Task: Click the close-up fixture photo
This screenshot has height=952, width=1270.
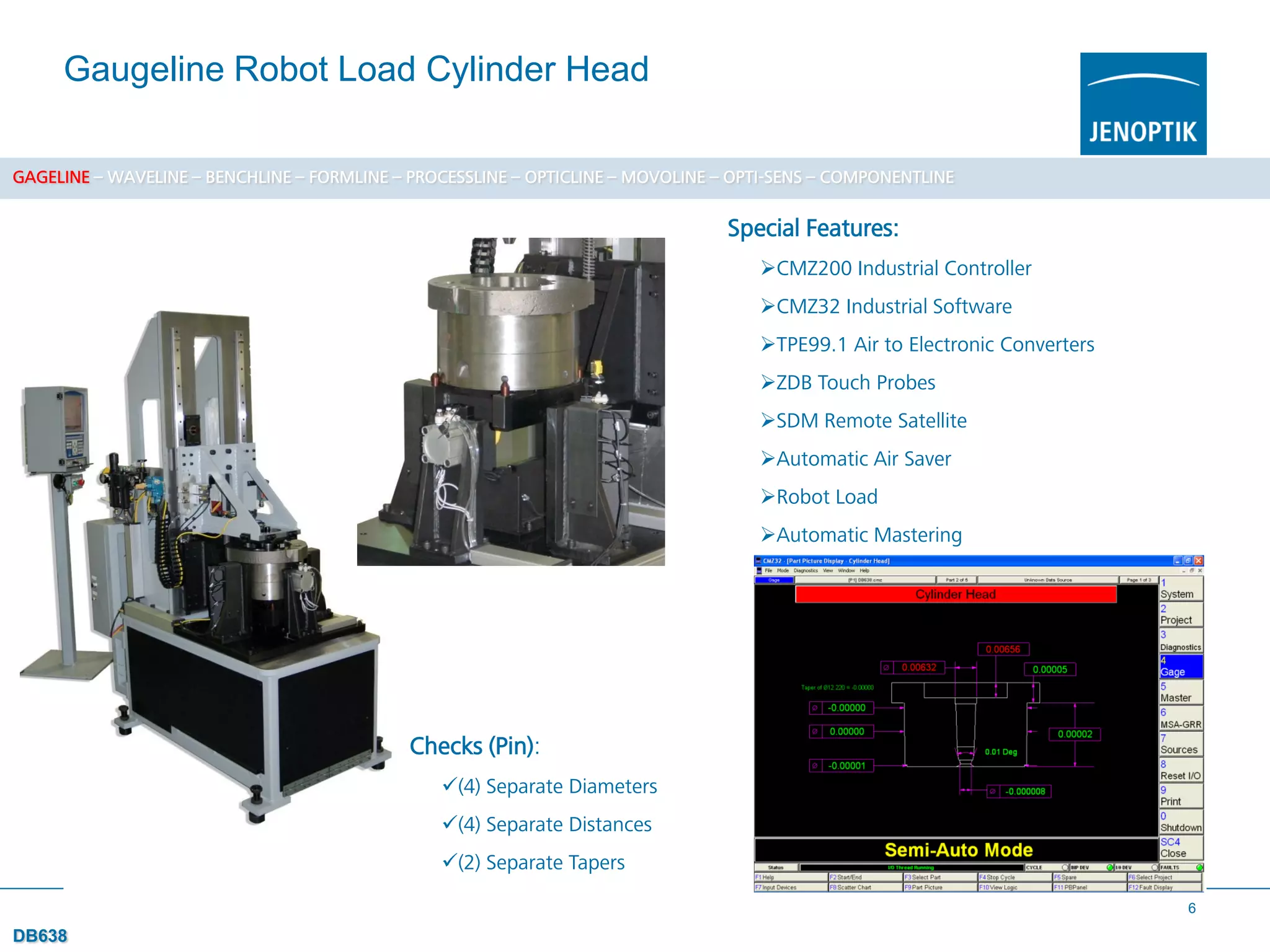Action: coord(510,401)
